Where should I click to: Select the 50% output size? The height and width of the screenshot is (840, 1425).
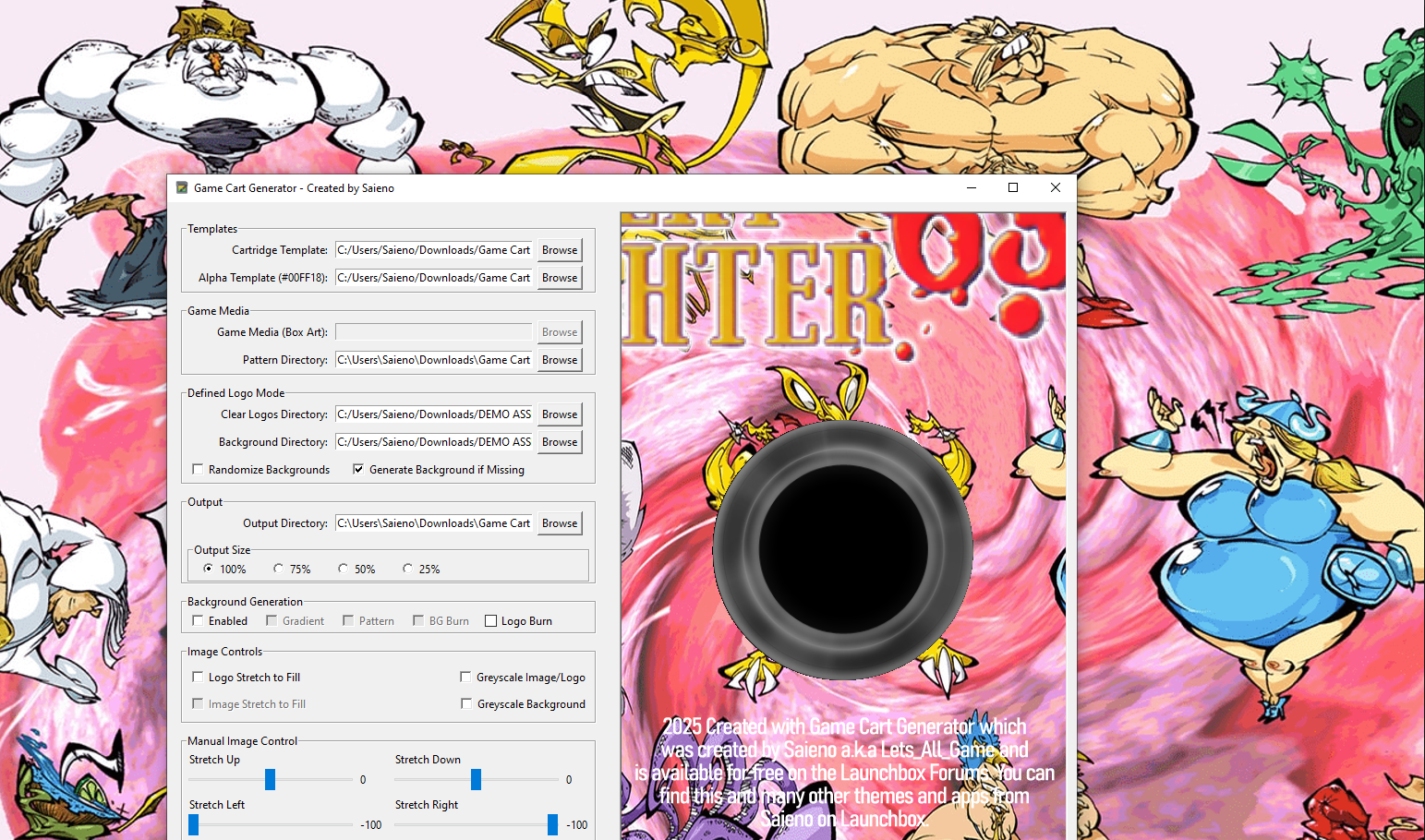click(343, 569)
